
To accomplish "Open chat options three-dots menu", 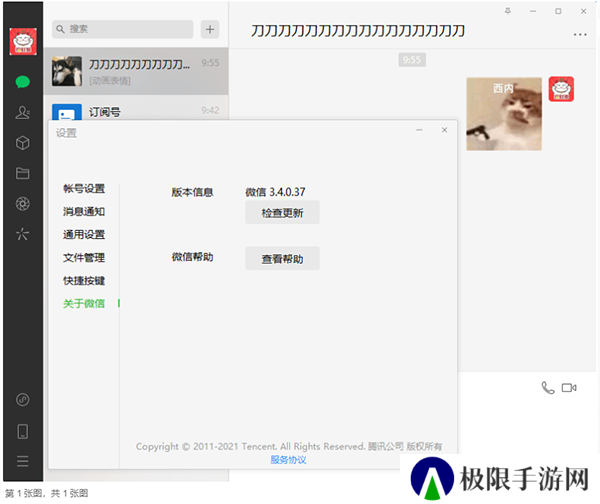I will click(580, 35).
